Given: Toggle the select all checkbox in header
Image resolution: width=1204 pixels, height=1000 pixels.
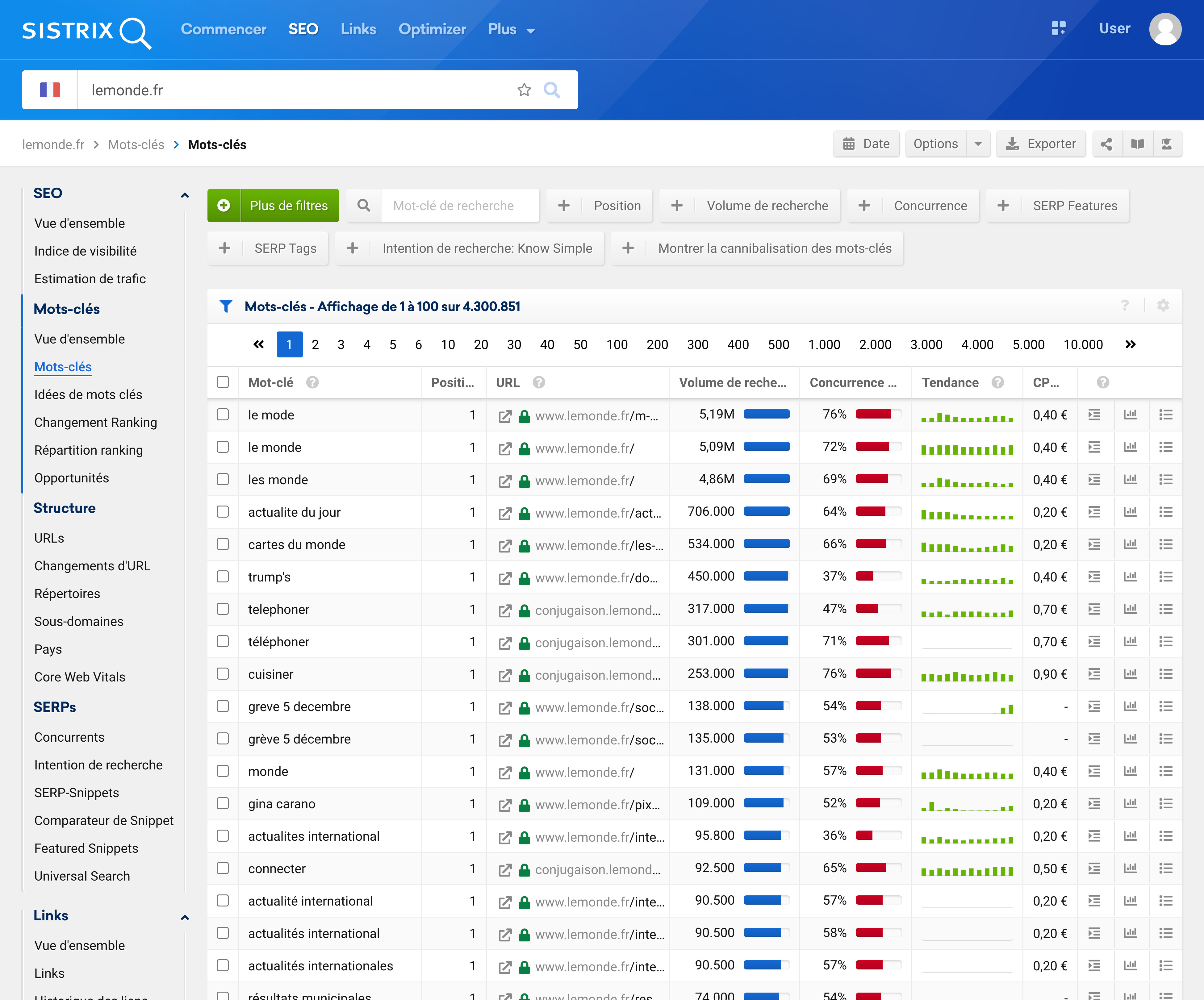Looking at the screenshot, I should [223, 382].
